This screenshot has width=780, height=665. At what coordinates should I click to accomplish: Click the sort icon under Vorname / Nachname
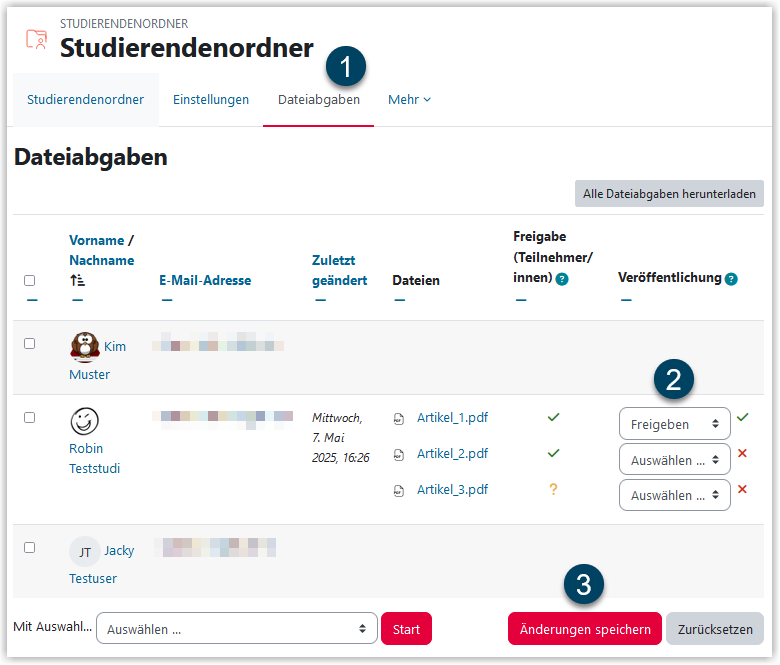click(x=77, y=281)
